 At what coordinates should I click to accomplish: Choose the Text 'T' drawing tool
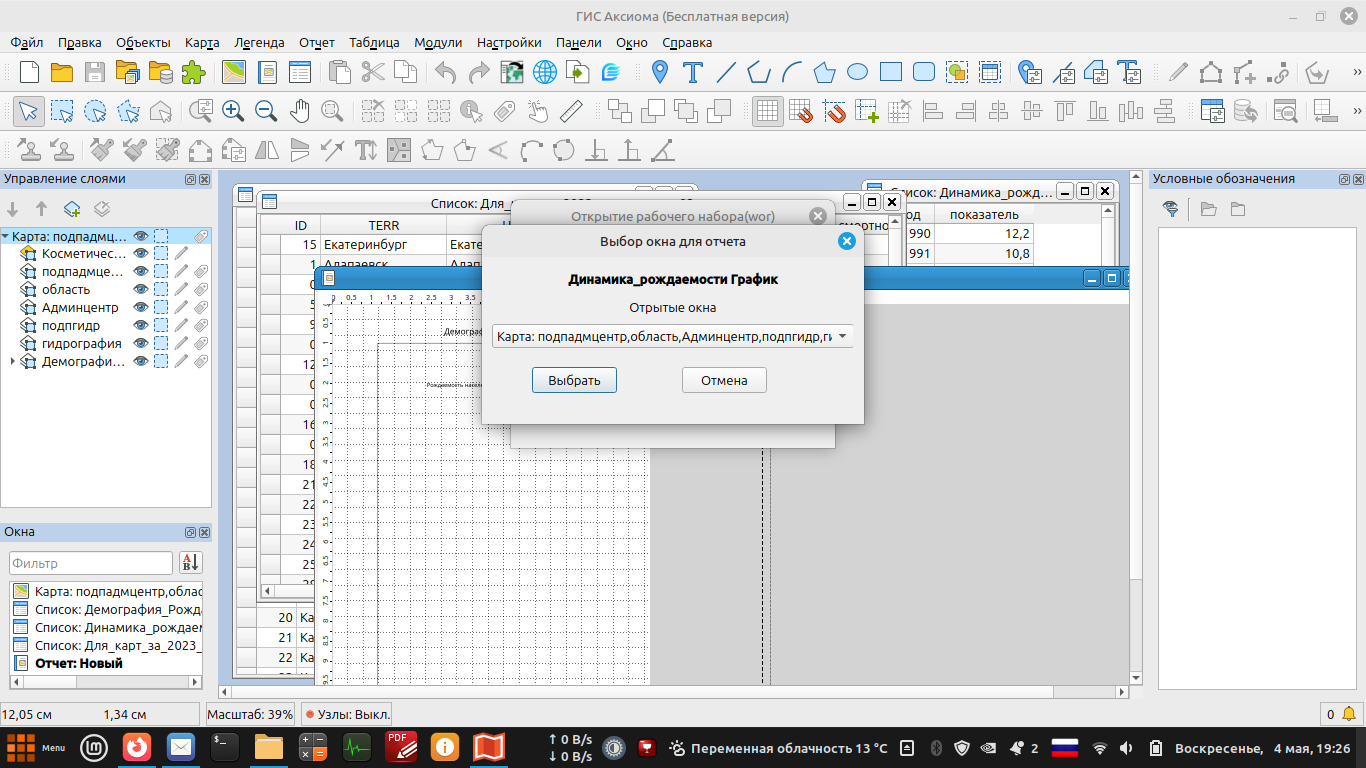pos(692,72)
